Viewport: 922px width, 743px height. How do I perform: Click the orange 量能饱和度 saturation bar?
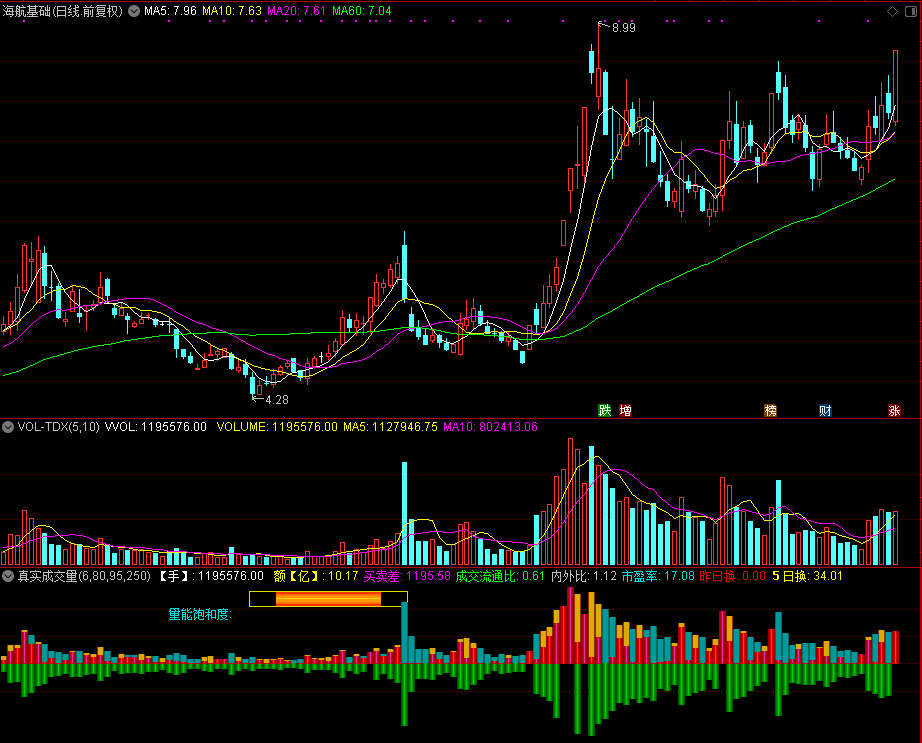tap(328, 599)
